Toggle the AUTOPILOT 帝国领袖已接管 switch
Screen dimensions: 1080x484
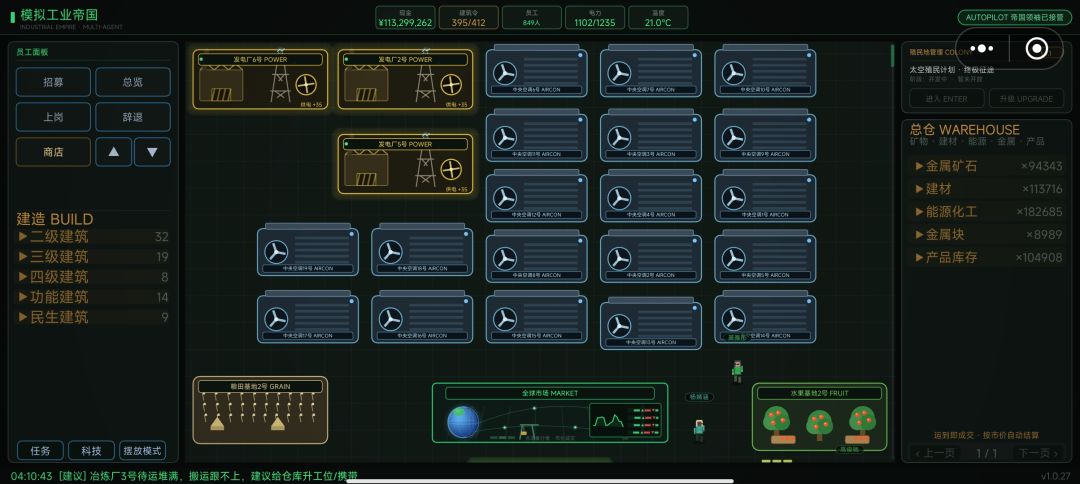pyautogui.click(x=1015, y=18)
